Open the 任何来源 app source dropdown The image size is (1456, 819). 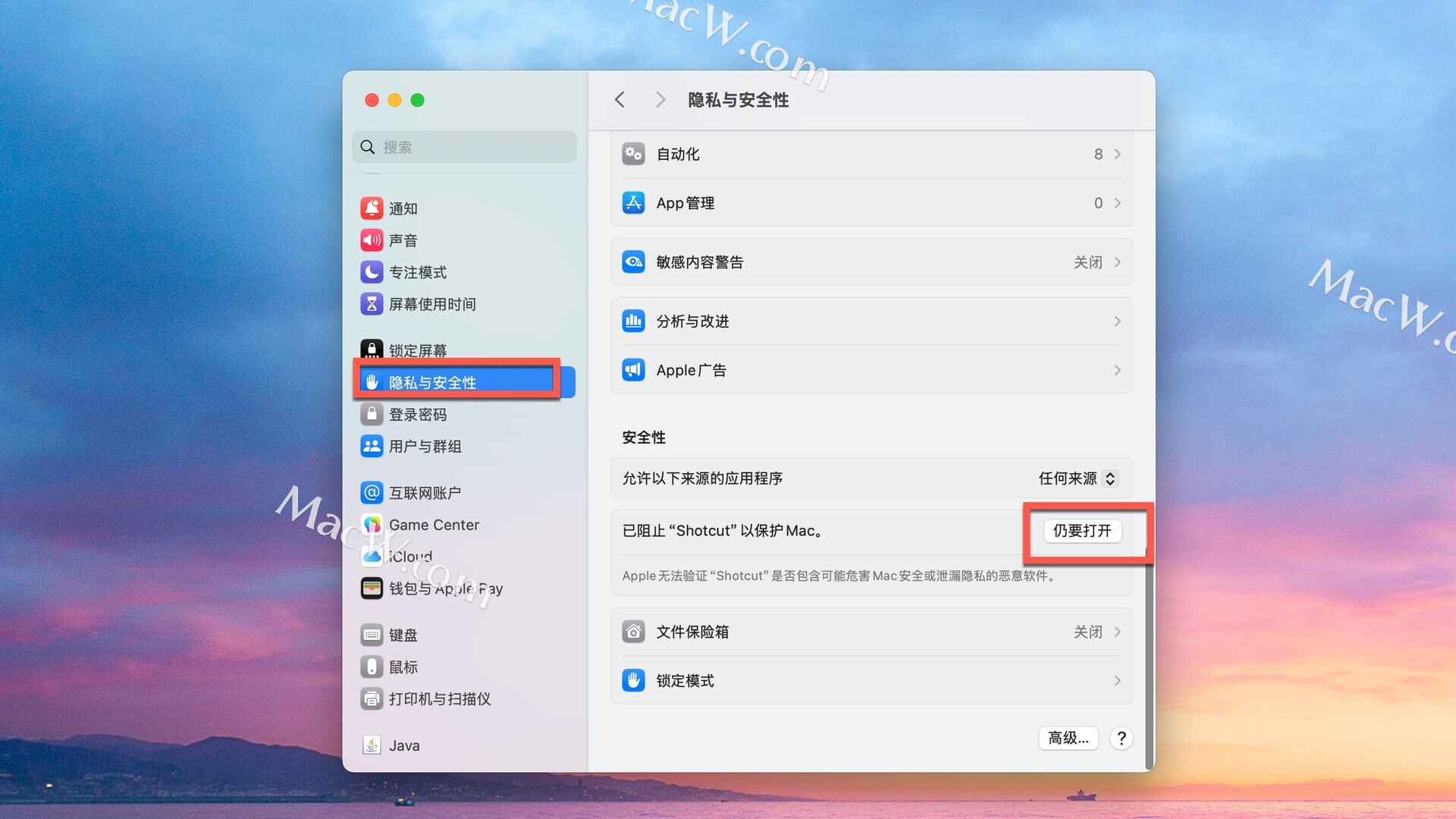(1077, 479)
